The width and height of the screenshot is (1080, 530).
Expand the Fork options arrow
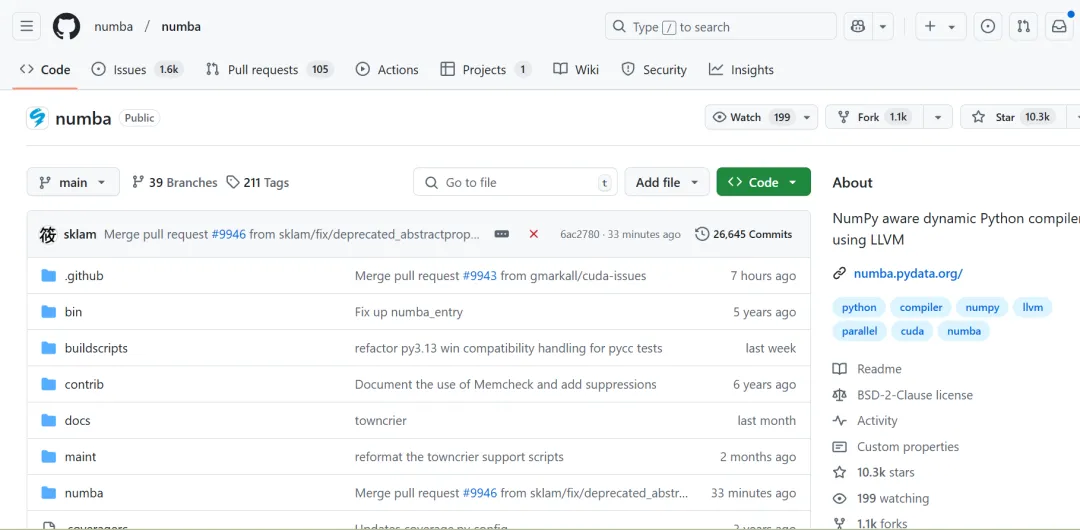(937, 117)
